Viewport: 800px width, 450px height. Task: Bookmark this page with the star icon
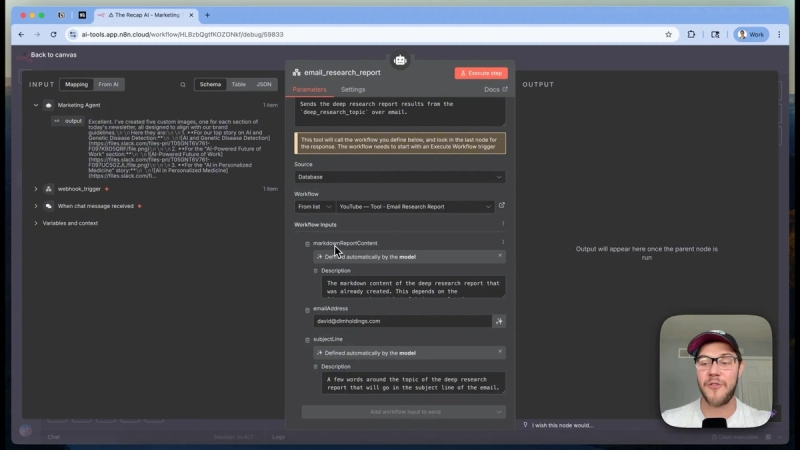[x=668, y=34]
